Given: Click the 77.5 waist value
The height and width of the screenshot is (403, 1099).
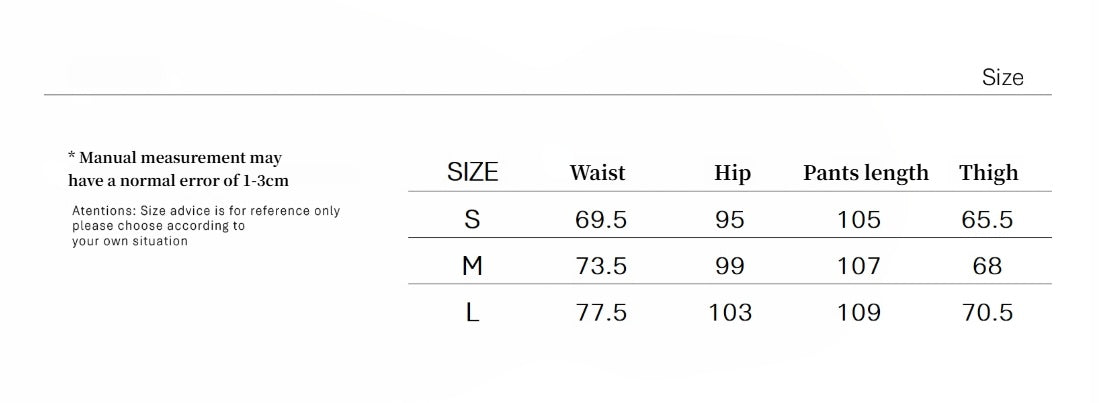Looking at the screenshot, I should click(601, 313).
